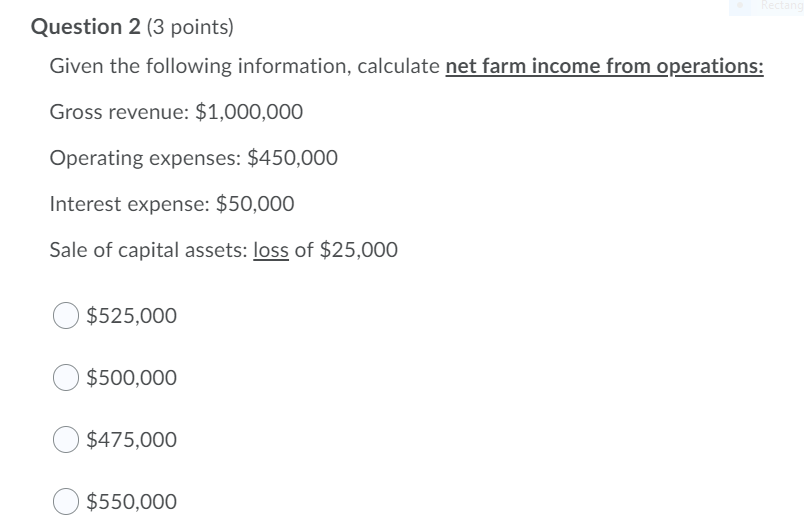Click the 'Interest expense: $50,000' line
The width and height of the screenshot is (804, 532).
point(172,204)
